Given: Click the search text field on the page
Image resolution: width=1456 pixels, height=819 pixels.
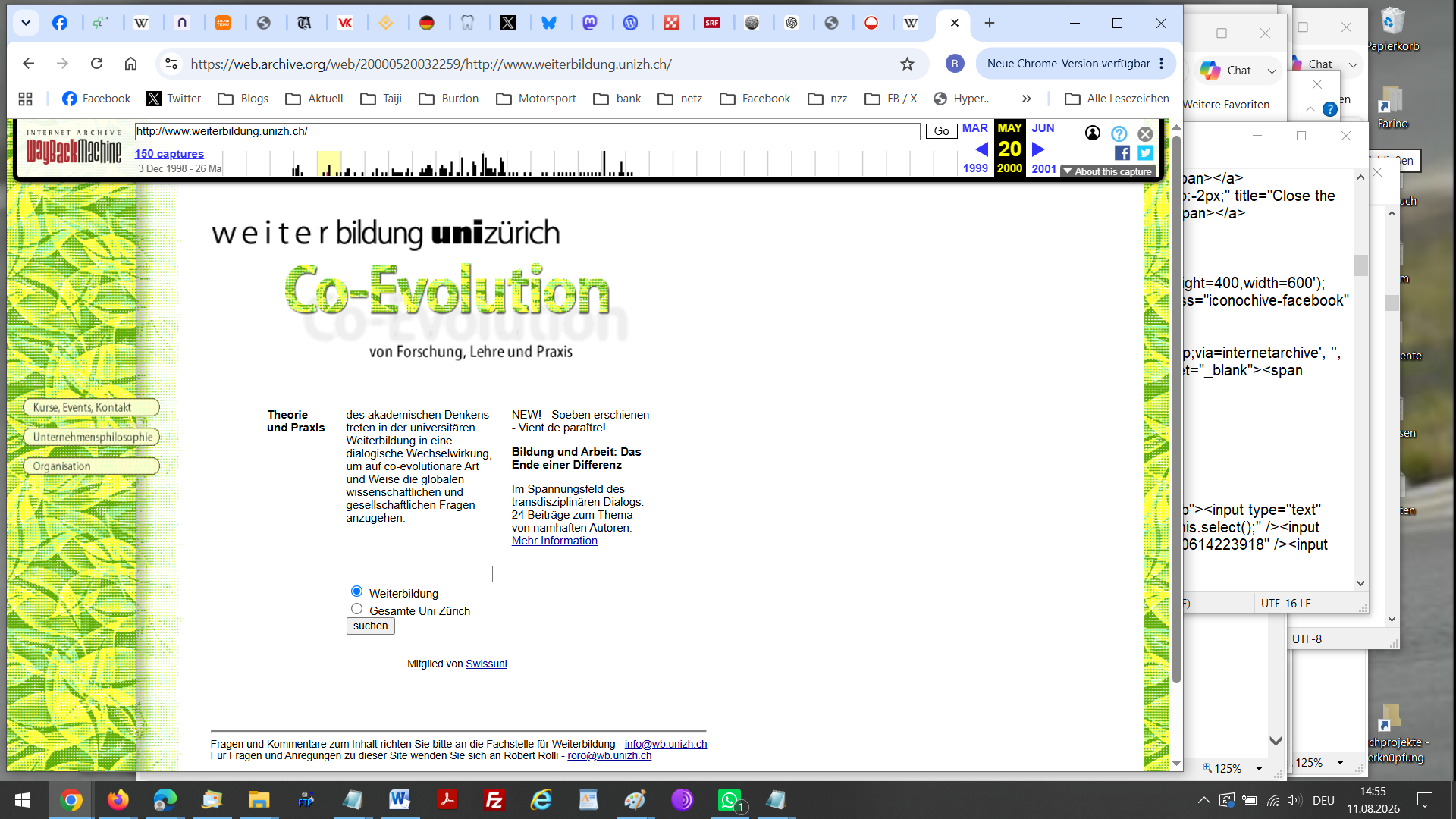Looking at the screenshot, I should point(421,574).
